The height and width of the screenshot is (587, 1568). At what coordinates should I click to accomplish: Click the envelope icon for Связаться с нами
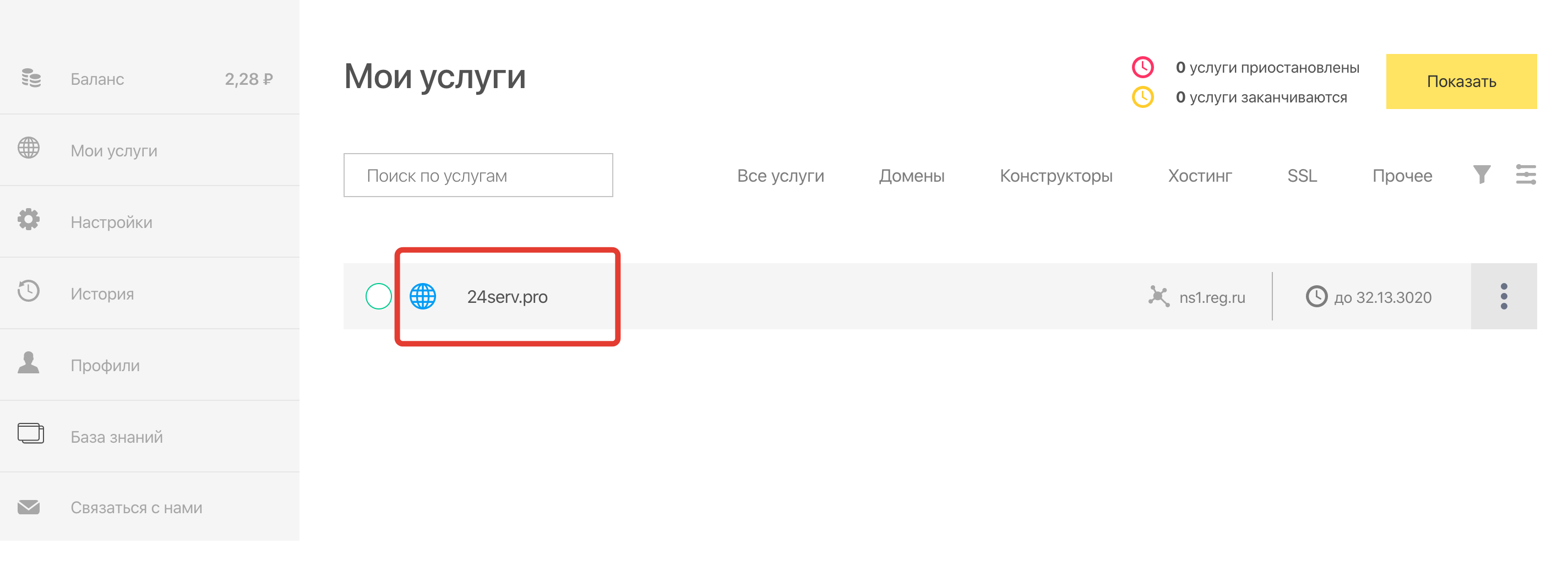[x=29, y=507]
